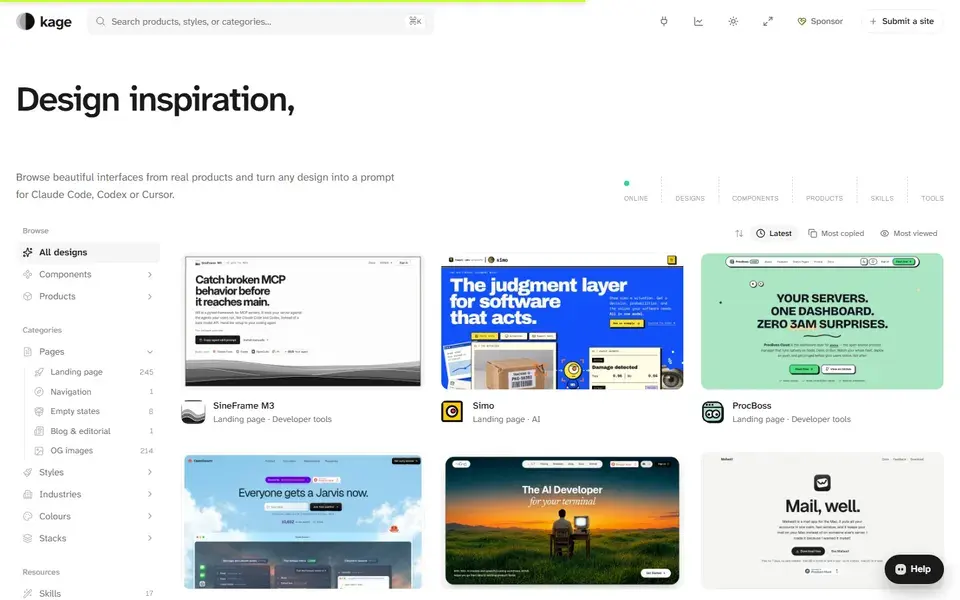Click the magnifier icon in the search bar
Image resolution: width=960 pixels, height=600 pixels.
[100, 21]
